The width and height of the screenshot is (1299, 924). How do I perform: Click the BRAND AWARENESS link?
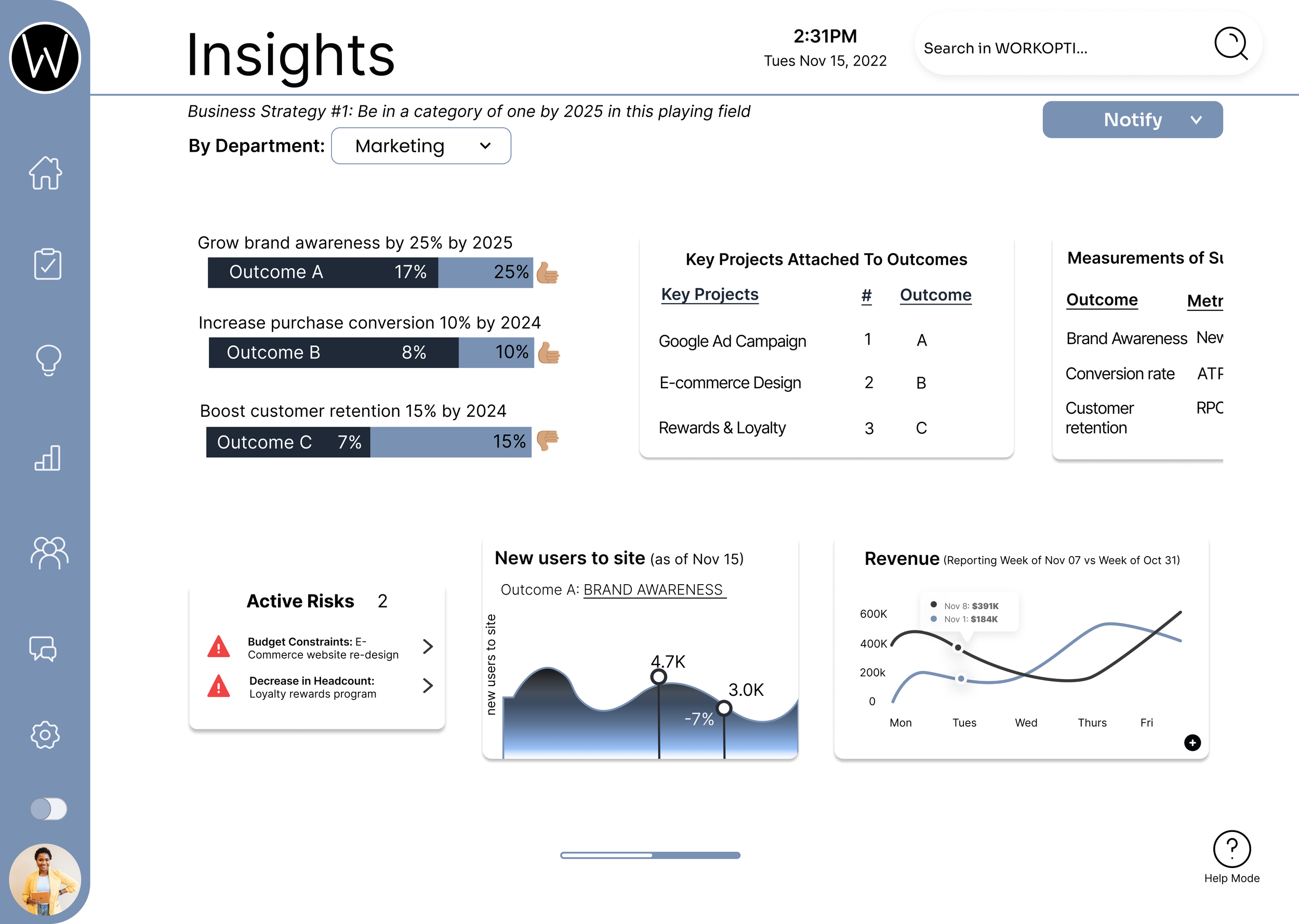click(653, 590)
